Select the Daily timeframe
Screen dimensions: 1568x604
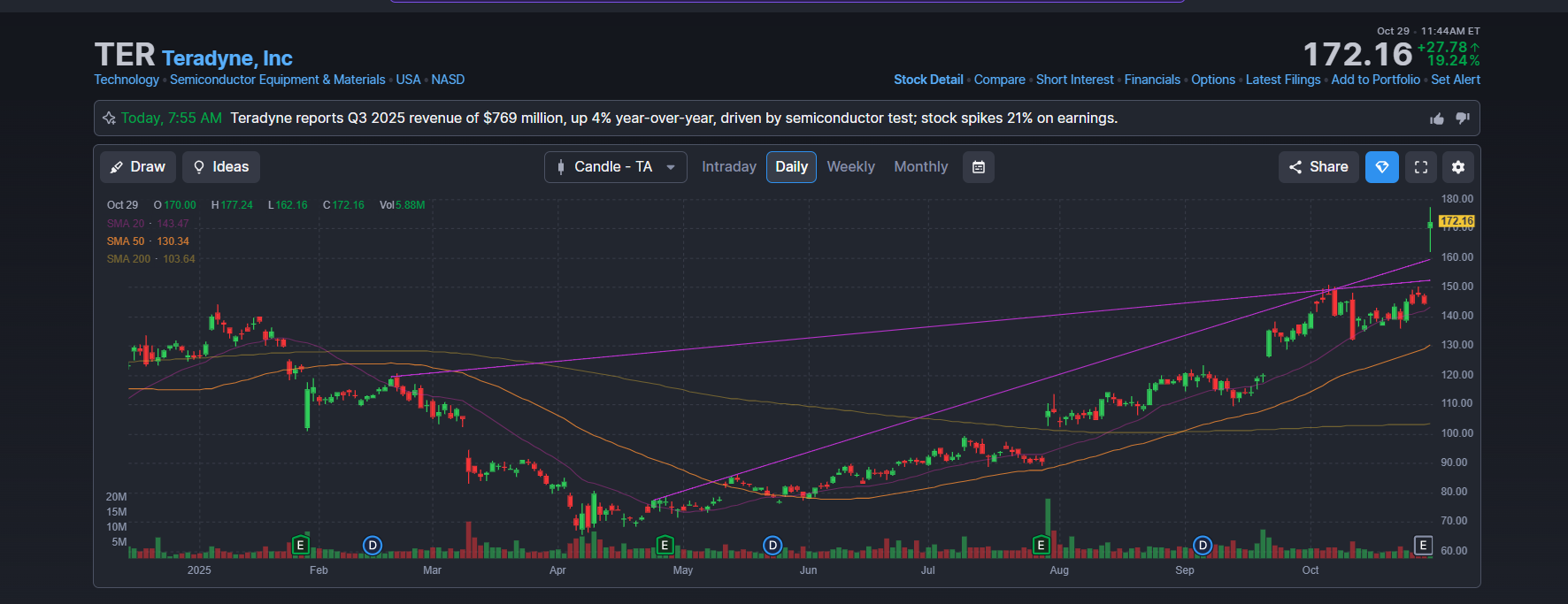click(x=791, y=167)
